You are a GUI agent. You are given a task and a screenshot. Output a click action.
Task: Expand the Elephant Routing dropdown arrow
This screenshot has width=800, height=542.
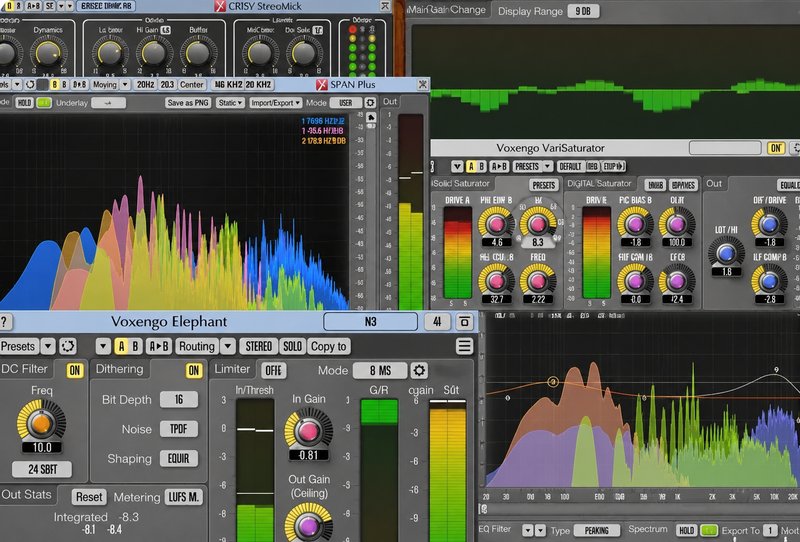coord(228,347)
